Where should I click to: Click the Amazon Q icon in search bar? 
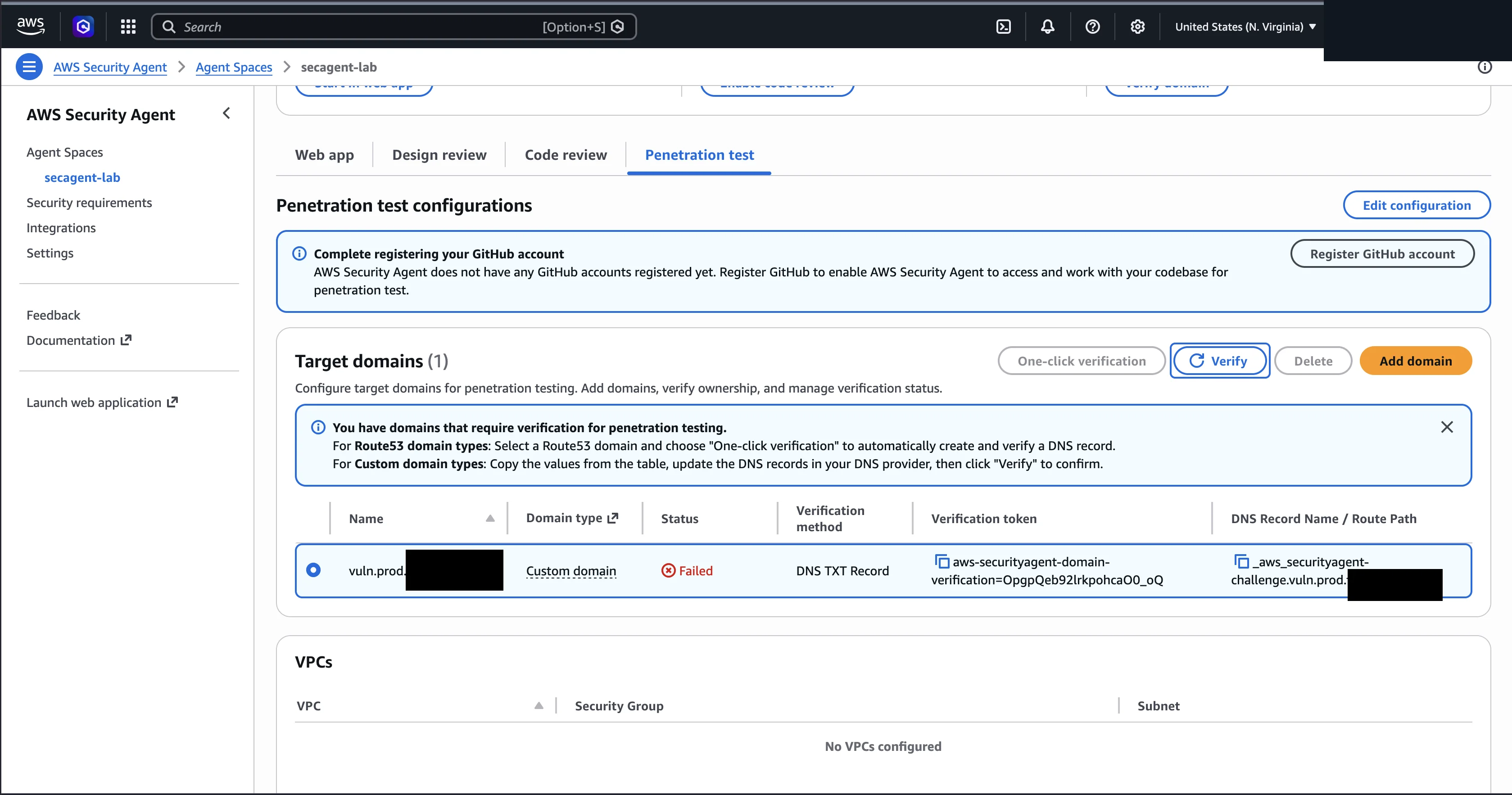(x=617, y=27)
